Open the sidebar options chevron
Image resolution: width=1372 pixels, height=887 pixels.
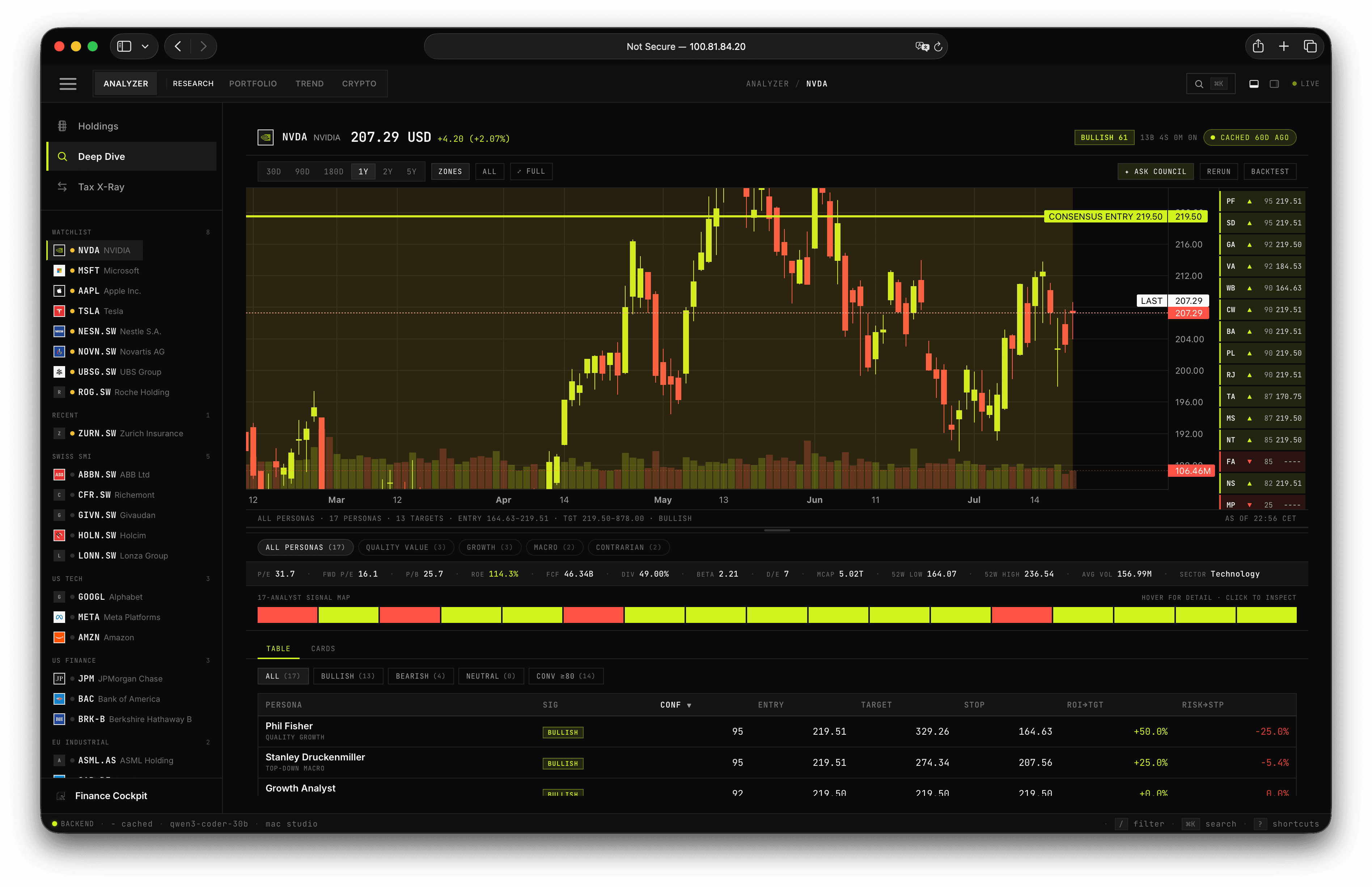[x=145, y=47]
